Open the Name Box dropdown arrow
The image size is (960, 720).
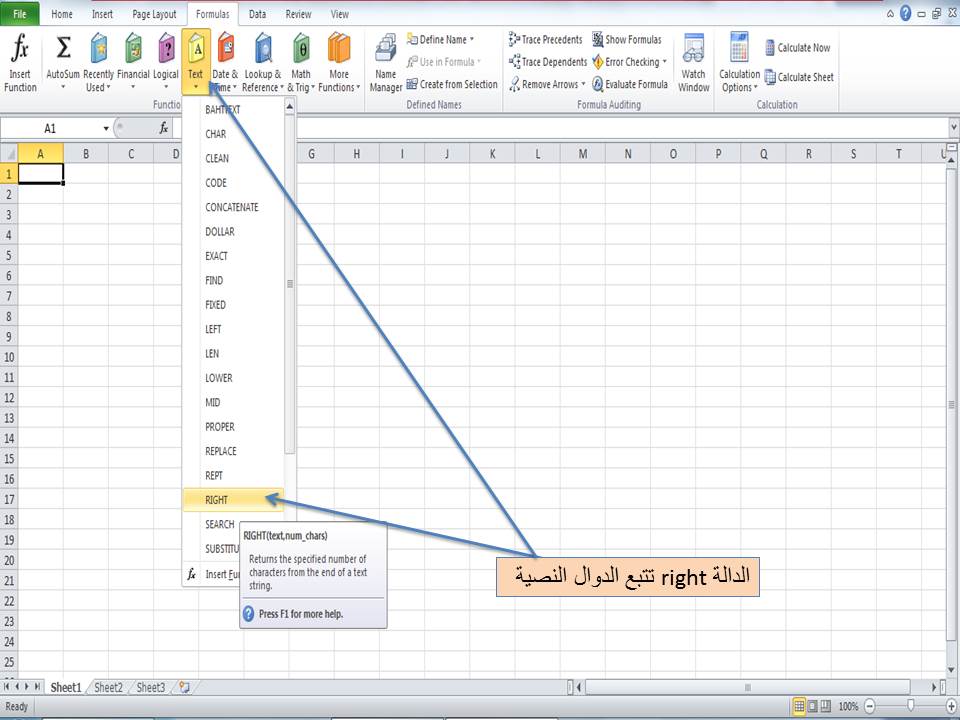106,129
